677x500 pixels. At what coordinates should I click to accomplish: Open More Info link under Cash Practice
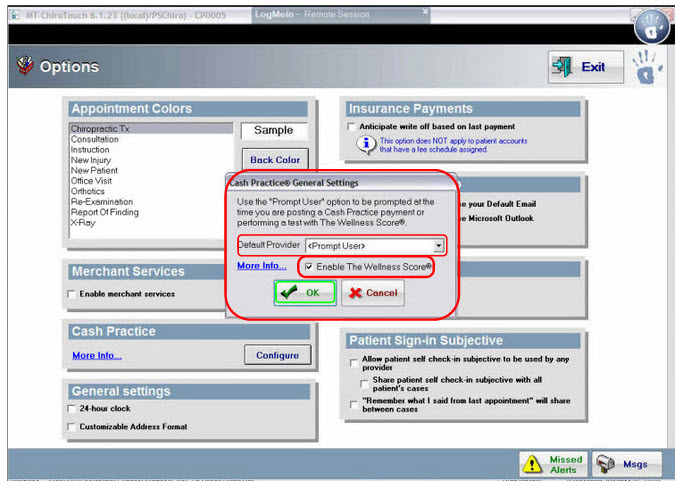point(97,355)
